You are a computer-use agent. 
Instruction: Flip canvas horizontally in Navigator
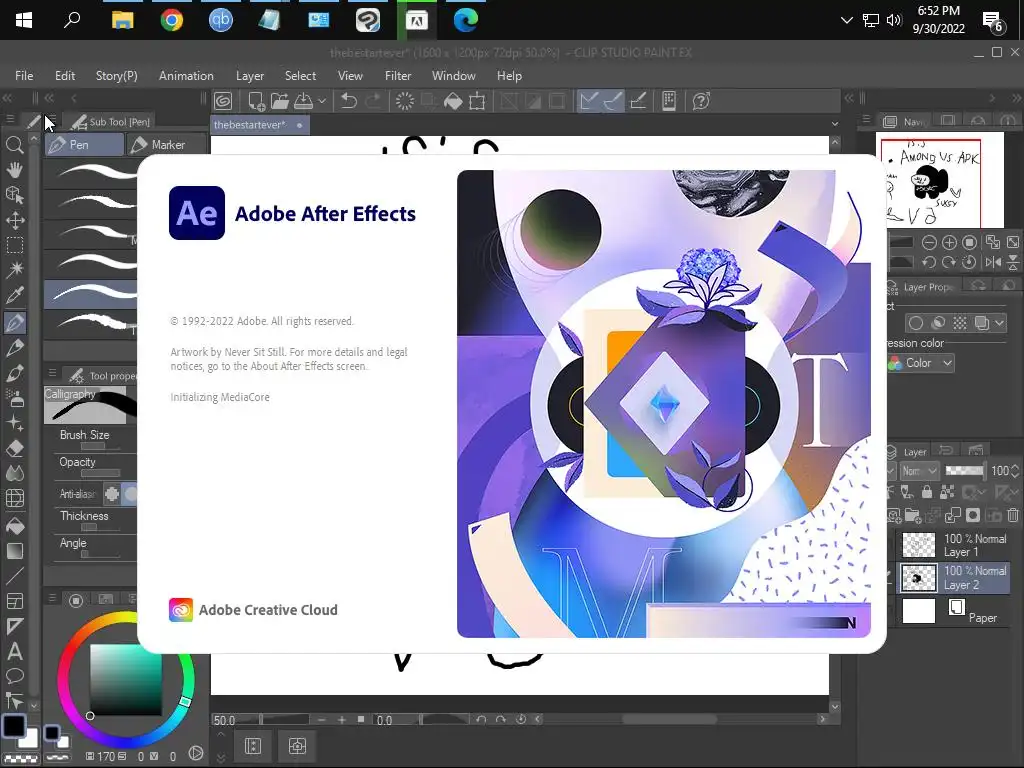coord(993,262)
